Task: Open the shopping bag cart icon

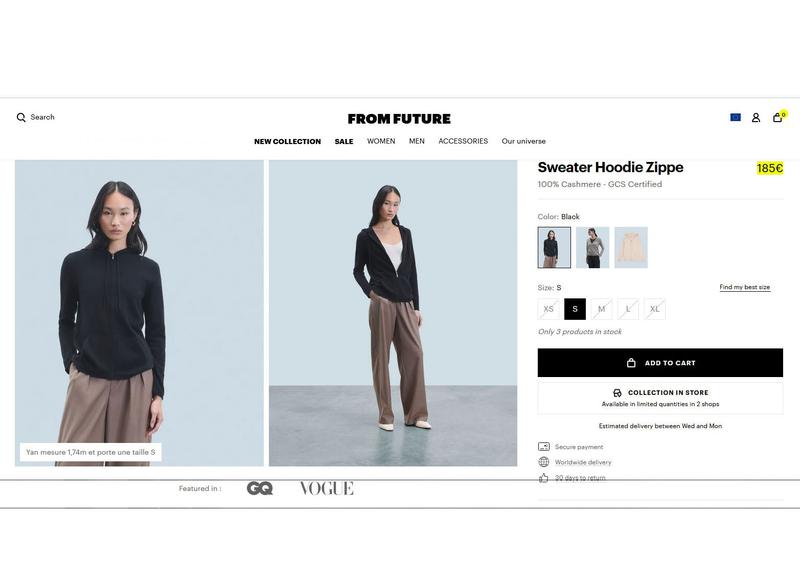Action: pyautogui.click(x=778, y=118)
